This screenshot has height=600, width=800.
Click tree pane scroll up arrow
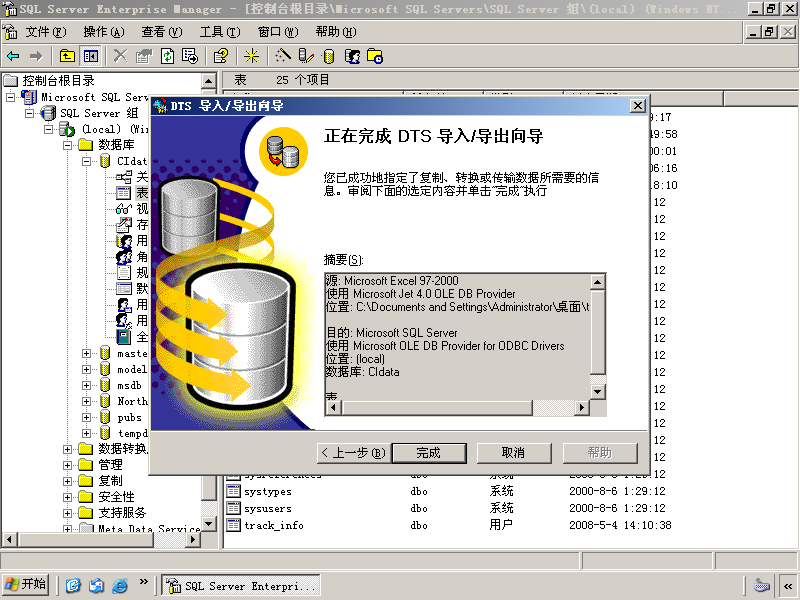(209, 81)
